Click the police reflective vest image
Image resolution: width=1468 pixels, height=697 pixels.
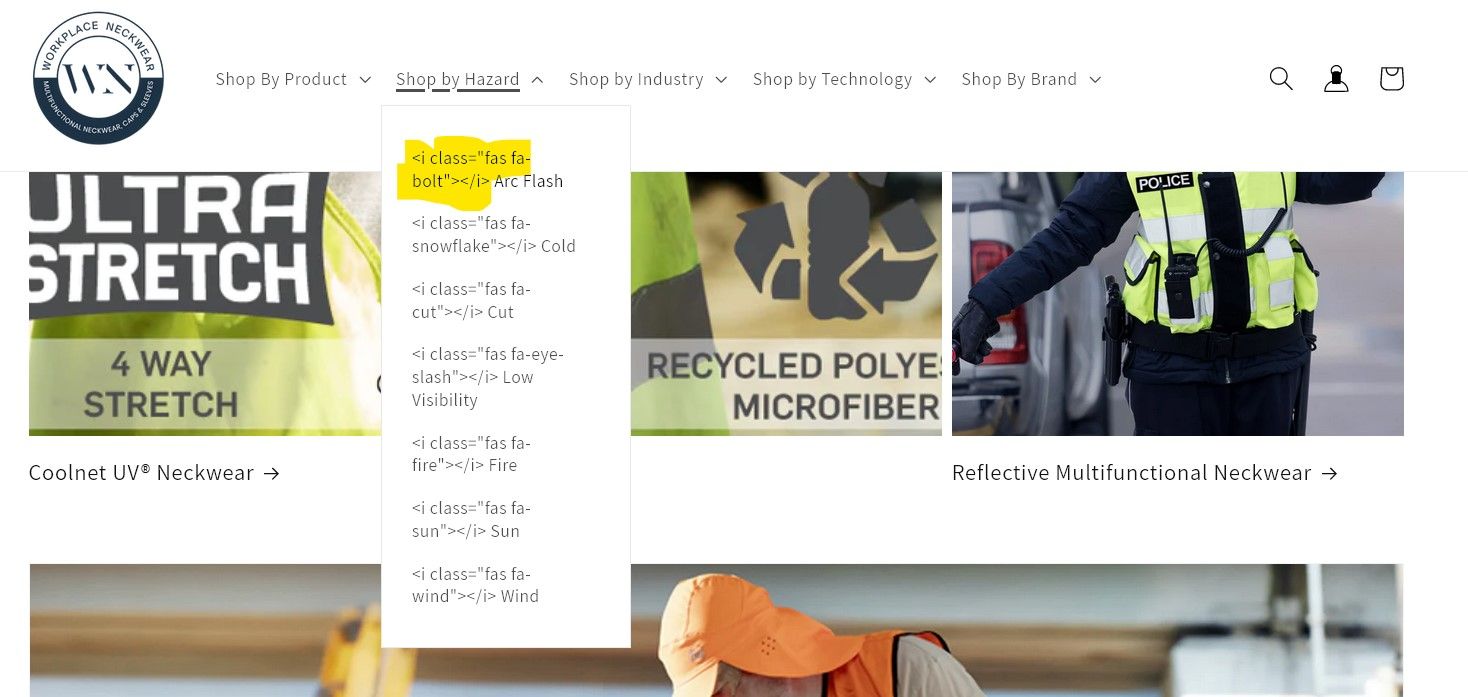pos(1178,304)
